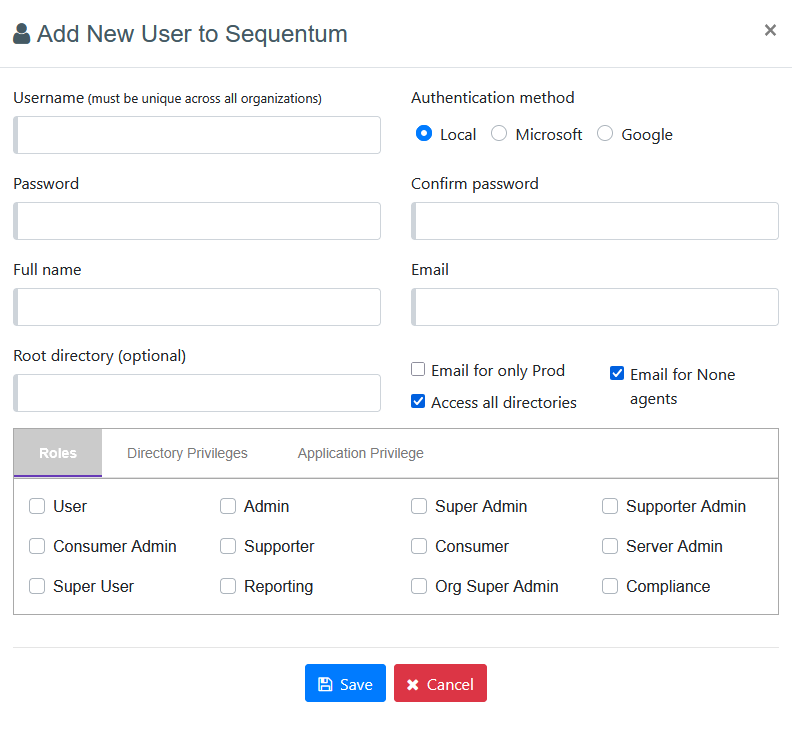Check the Reporting role
792x731 pixels.
click(228, 586)
